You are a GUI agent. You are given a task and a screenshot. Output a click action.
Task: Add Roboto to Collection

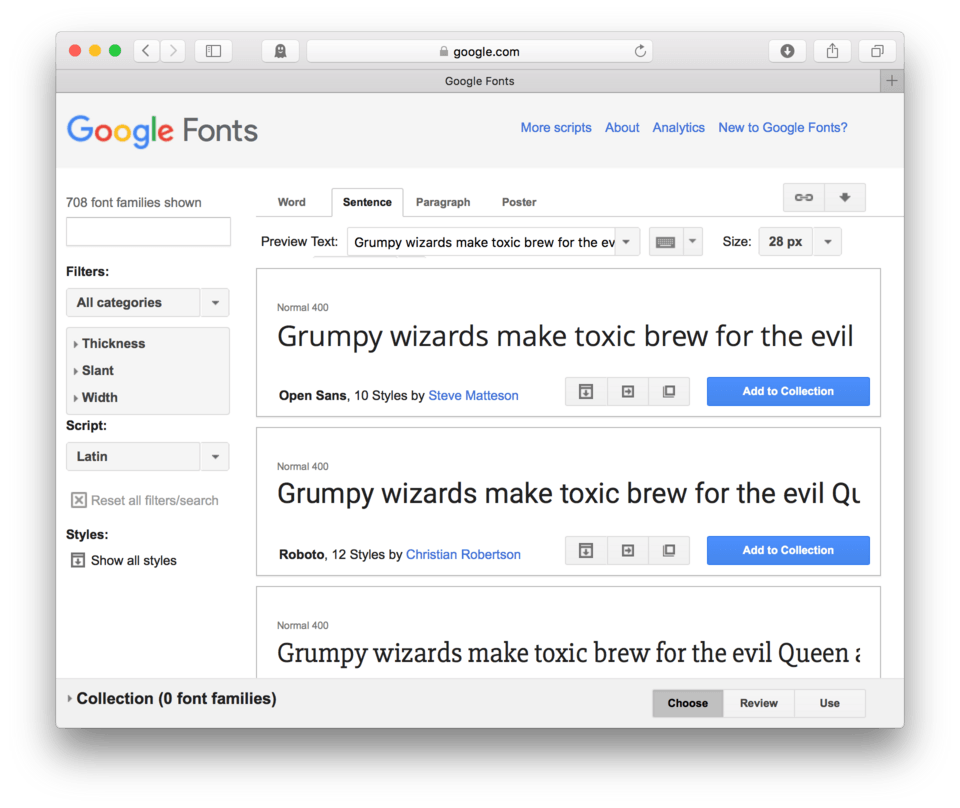788,550
